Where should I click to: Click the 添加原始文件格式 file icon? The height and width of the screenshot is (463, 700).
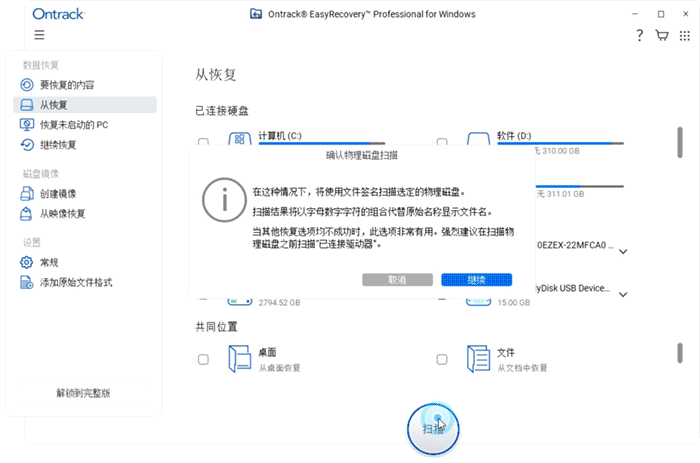tap(27, 283)
